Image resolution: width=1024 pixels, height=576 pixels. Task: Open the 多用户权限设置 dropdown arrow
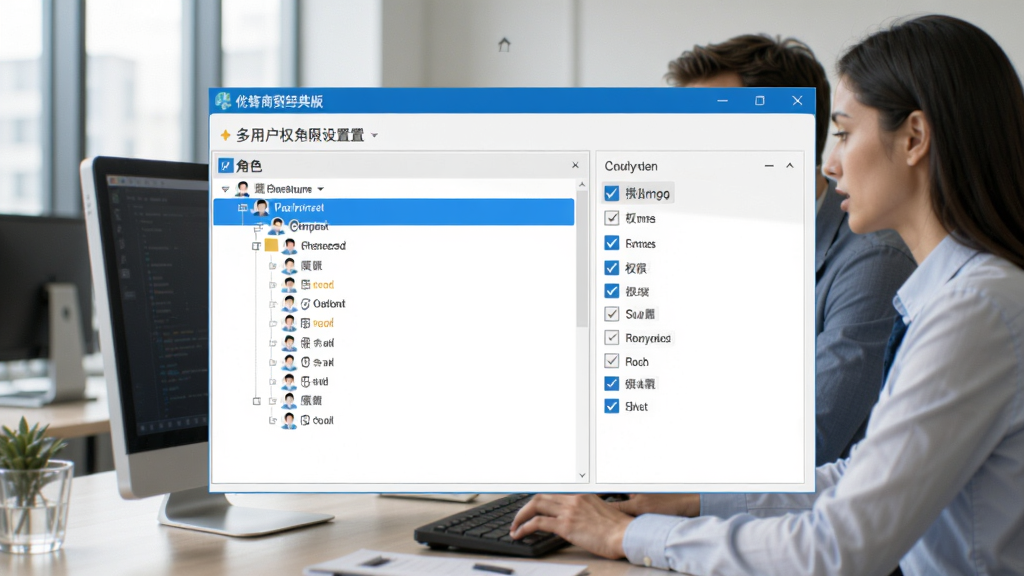point(374,136)
